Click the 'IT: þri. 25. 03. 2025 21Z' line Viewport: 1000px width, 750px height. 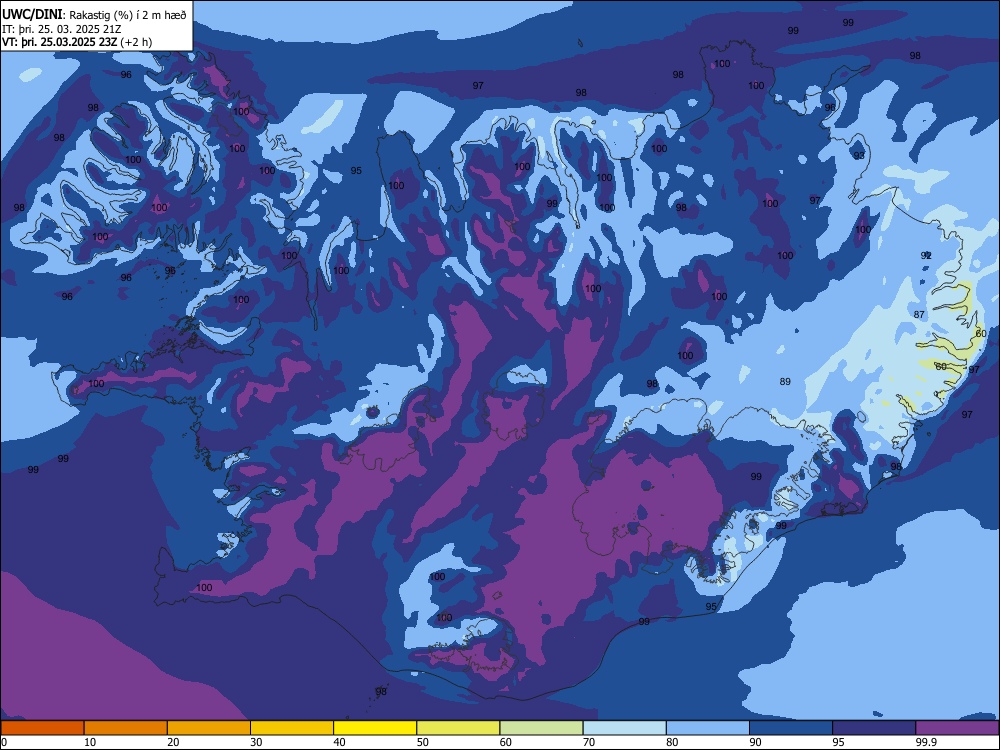(x=62, y=29)
